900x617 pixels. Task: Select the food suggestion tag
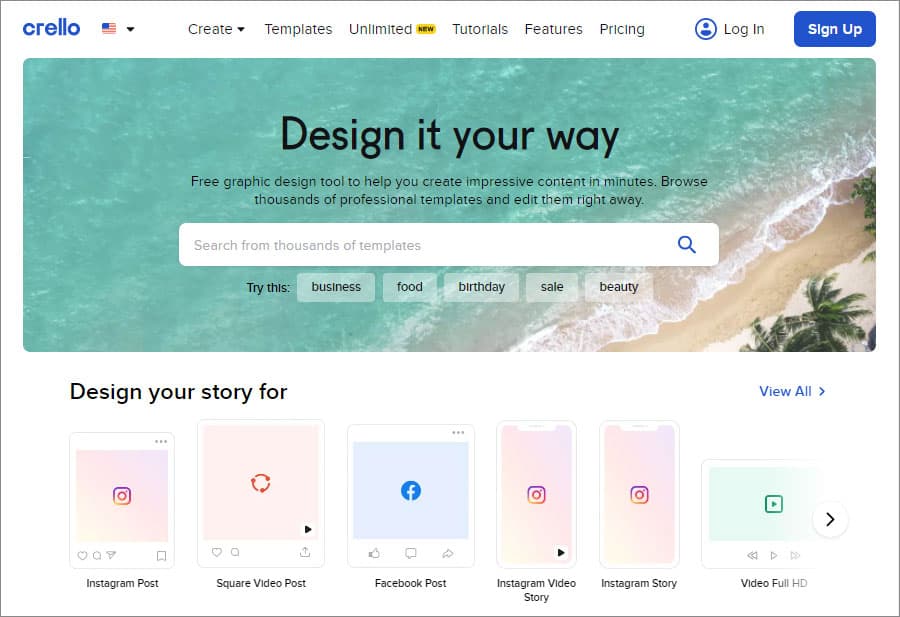click(x=409, y=286)
